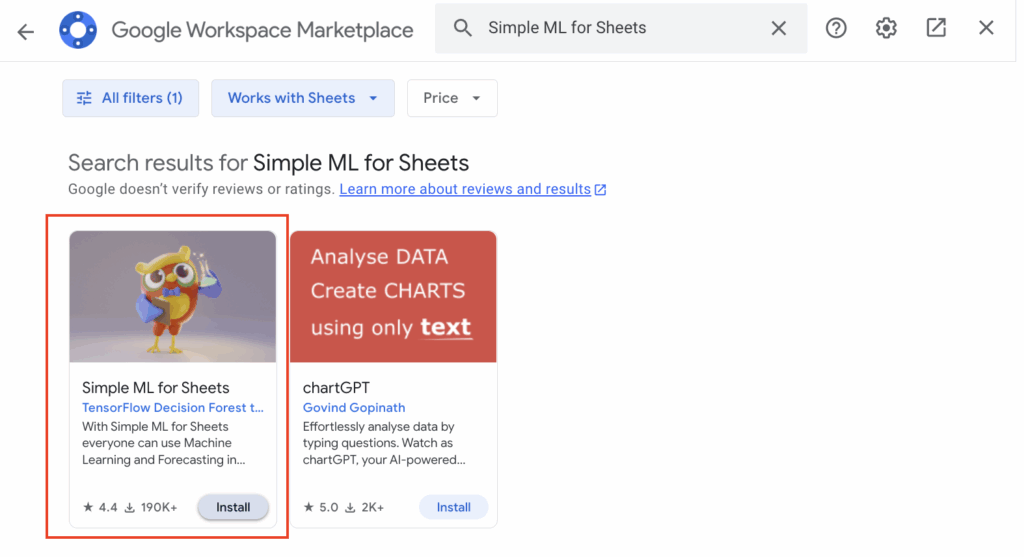Open the Govind Gopinath developer link
This screenshot has width=1024, height=557.
[x=354, y=408]
